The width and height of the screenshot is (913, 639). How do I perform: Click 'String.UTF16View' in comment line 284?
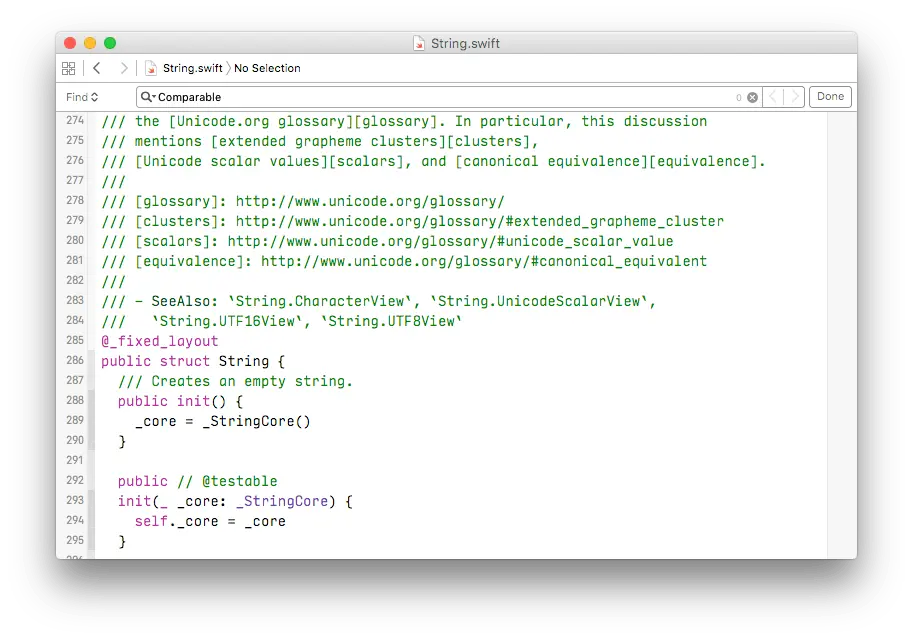click(227, 321)
